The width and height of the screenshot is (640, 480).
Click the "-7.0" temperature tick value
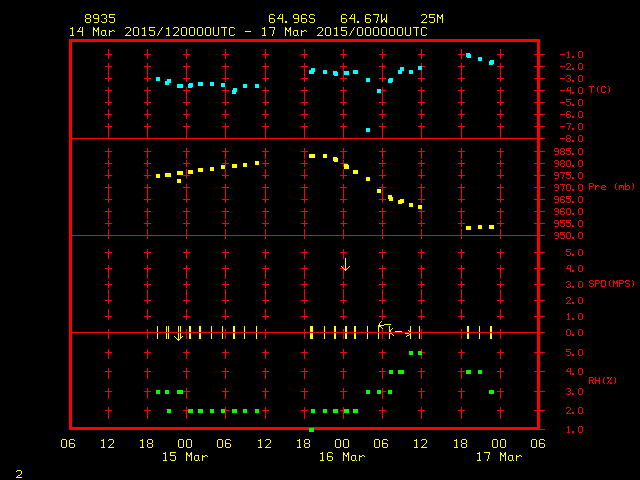point(571,127)
